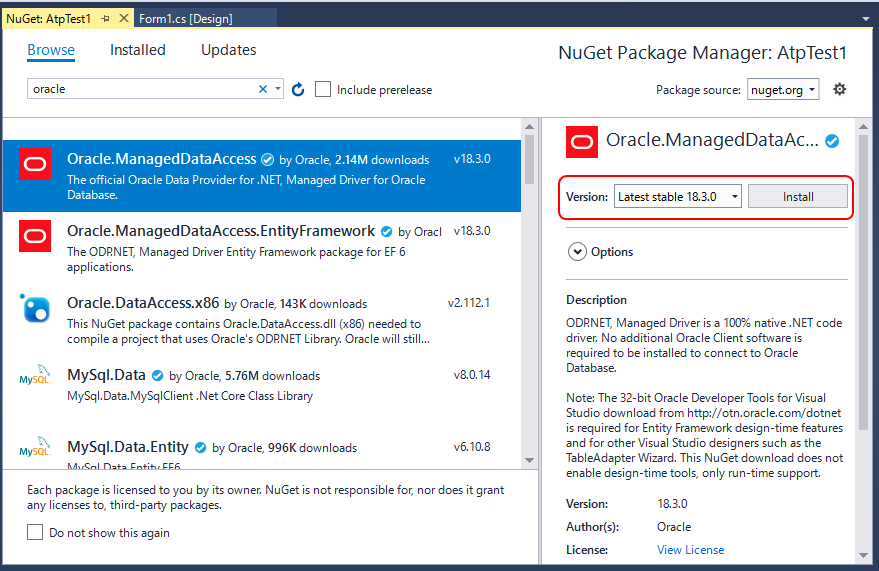Click the pin icon on NuGet tab
The width and height of the screenshot is (879, 571).
[x=105, y=18]
